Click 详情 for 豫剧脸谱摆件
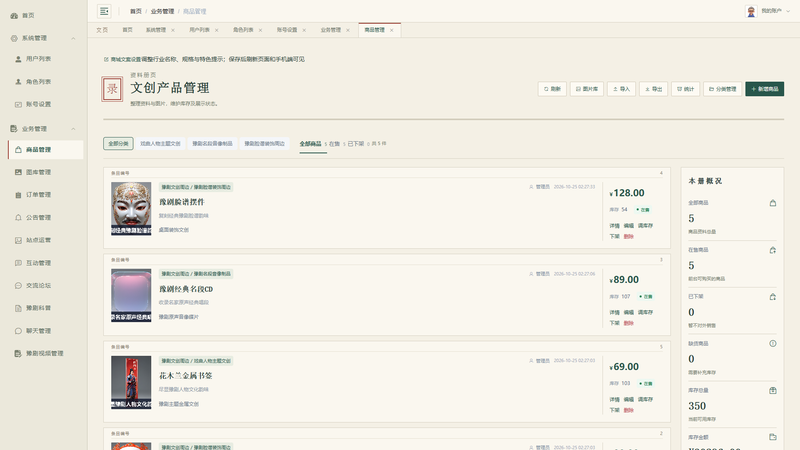Image resolution: width=800 pixels, height=450 pixels. coord(614,226)
